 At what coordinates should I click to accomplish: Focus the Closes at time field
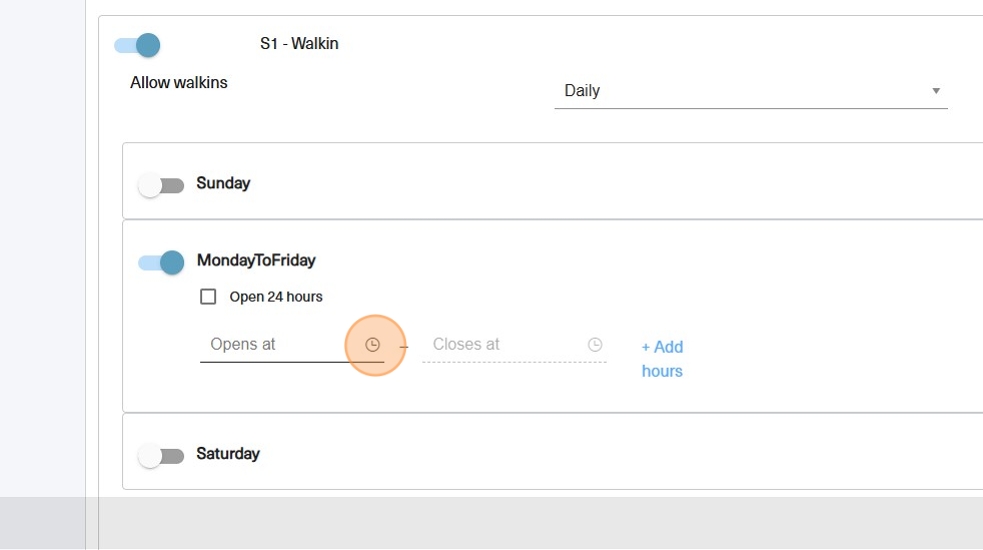pos(500,345)
